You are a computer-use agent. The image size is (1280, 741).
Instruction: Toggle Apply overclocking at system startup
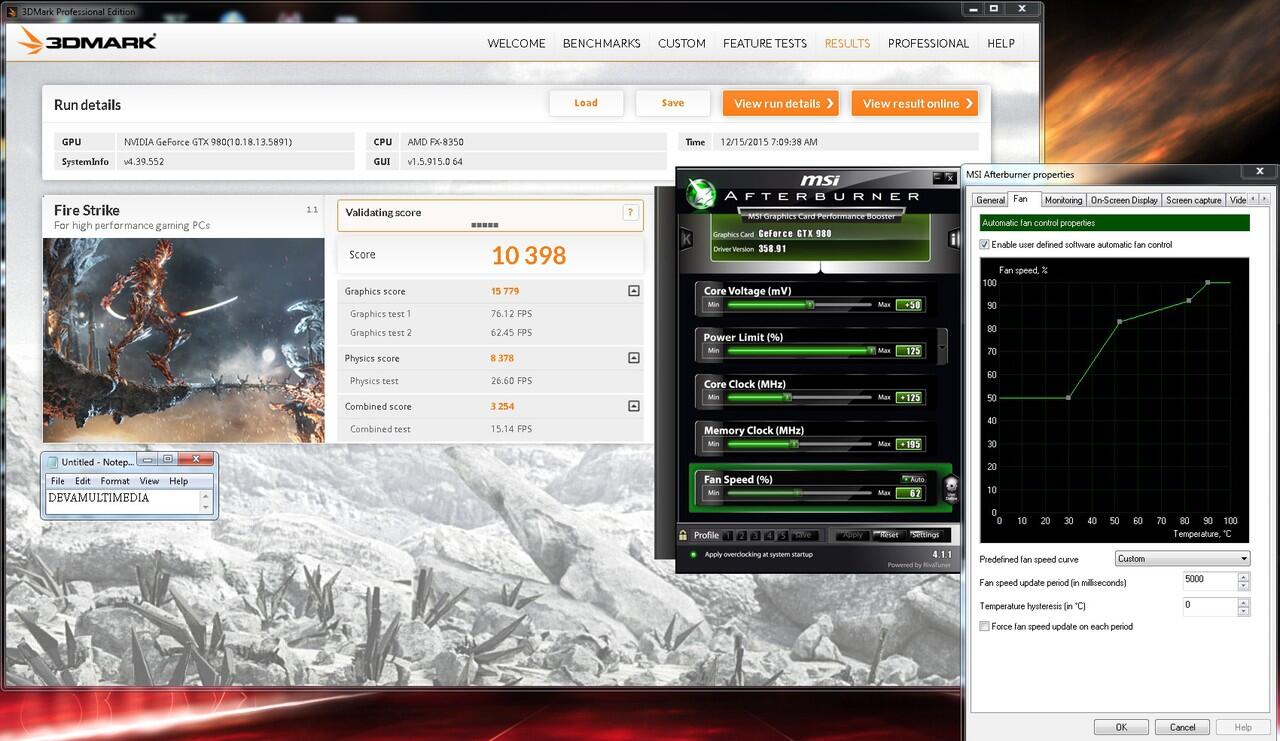tap(693, 554)
